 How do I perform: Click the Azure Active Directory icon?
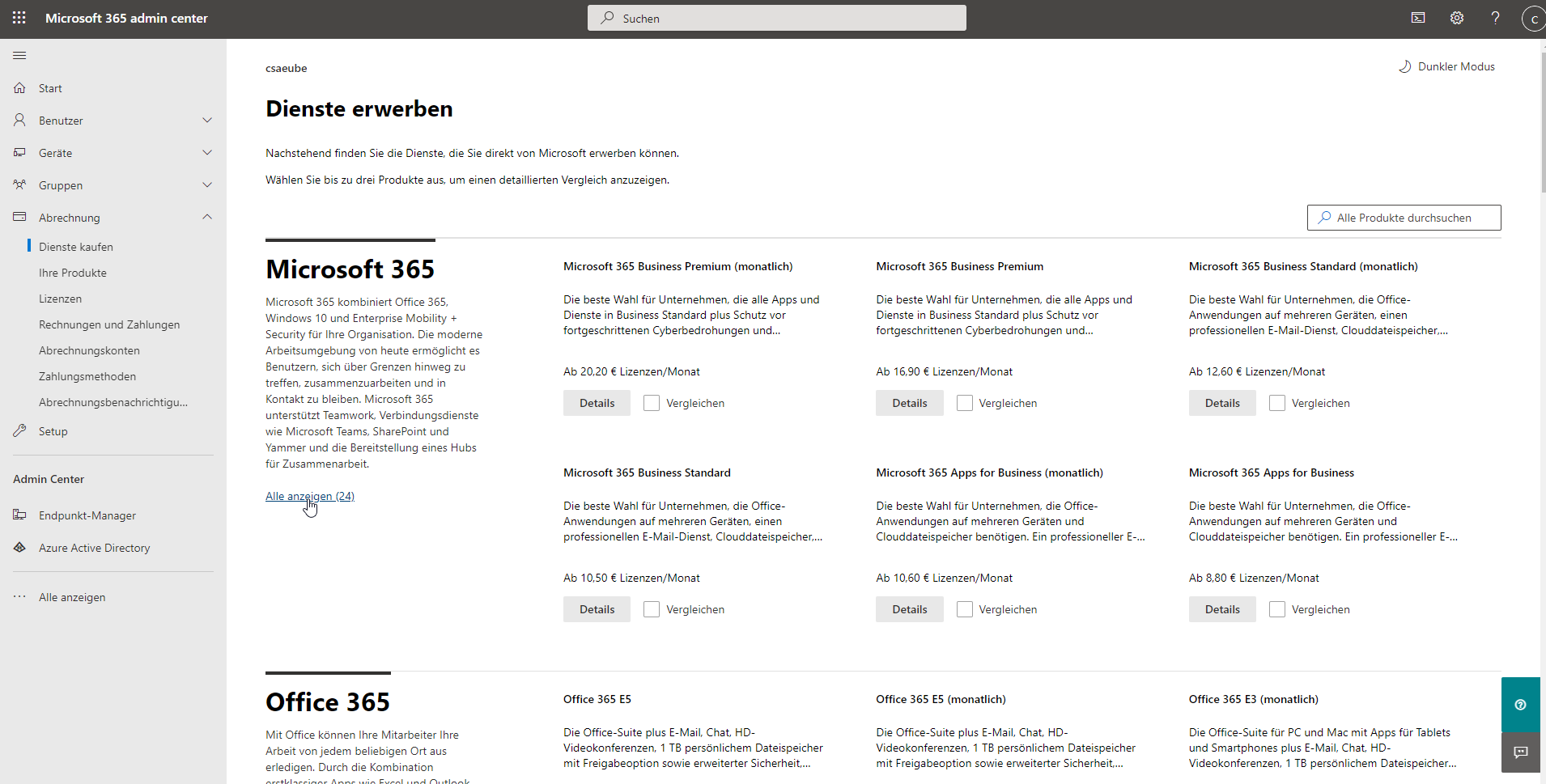tap(19, 547)
